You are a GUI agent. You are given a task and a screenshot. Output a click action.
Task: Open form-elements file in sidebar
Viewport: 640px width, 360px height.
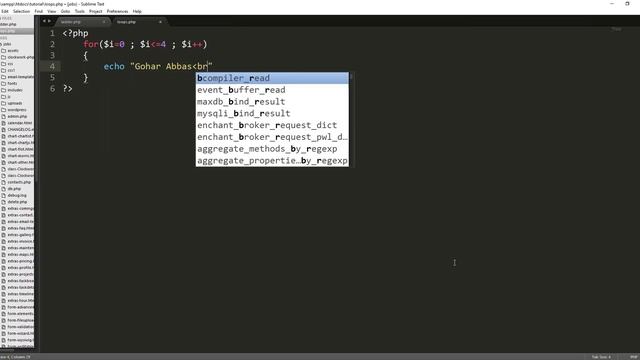tap(20, 313)
